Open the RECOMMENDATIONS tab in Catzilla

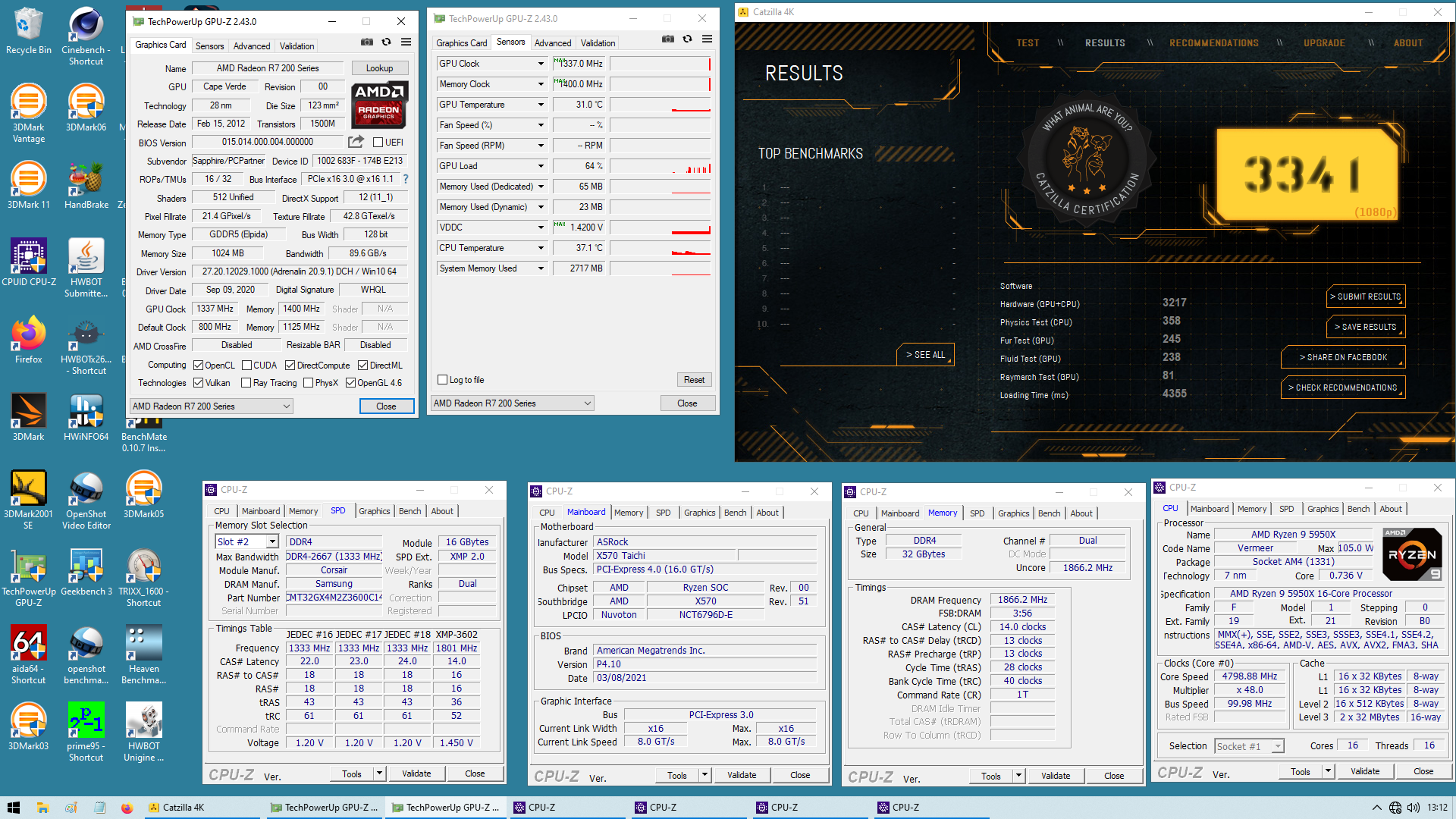(1213, 43)
